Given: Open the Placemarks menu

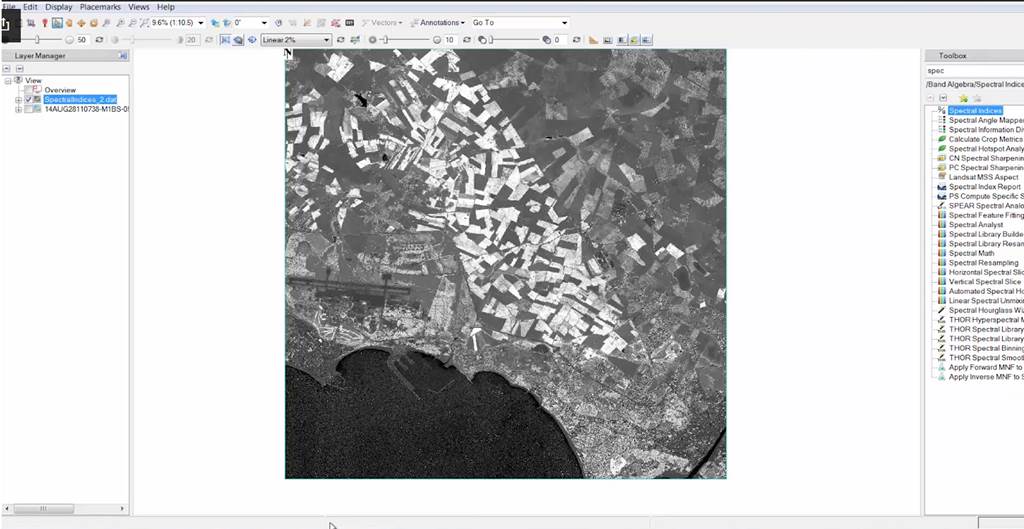Looking at the screenshot, I should [101, 7].
